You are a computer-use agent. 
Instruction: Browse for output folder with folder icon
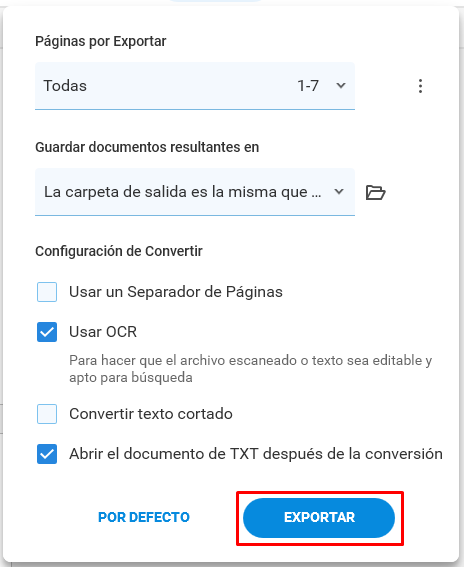(x=375, y=192)
